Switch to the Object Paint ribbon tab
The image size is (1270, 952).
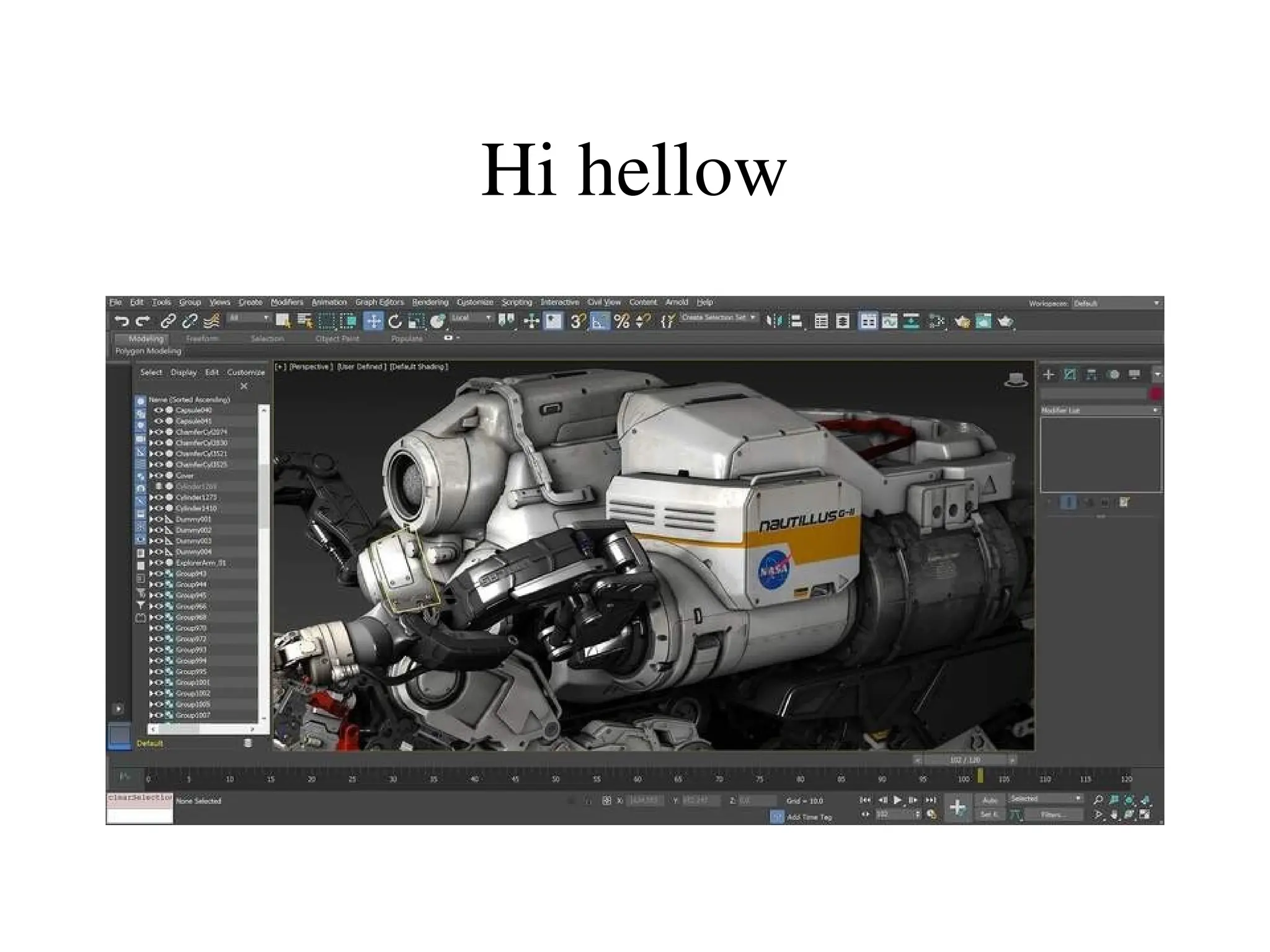[x=337, y=339]
